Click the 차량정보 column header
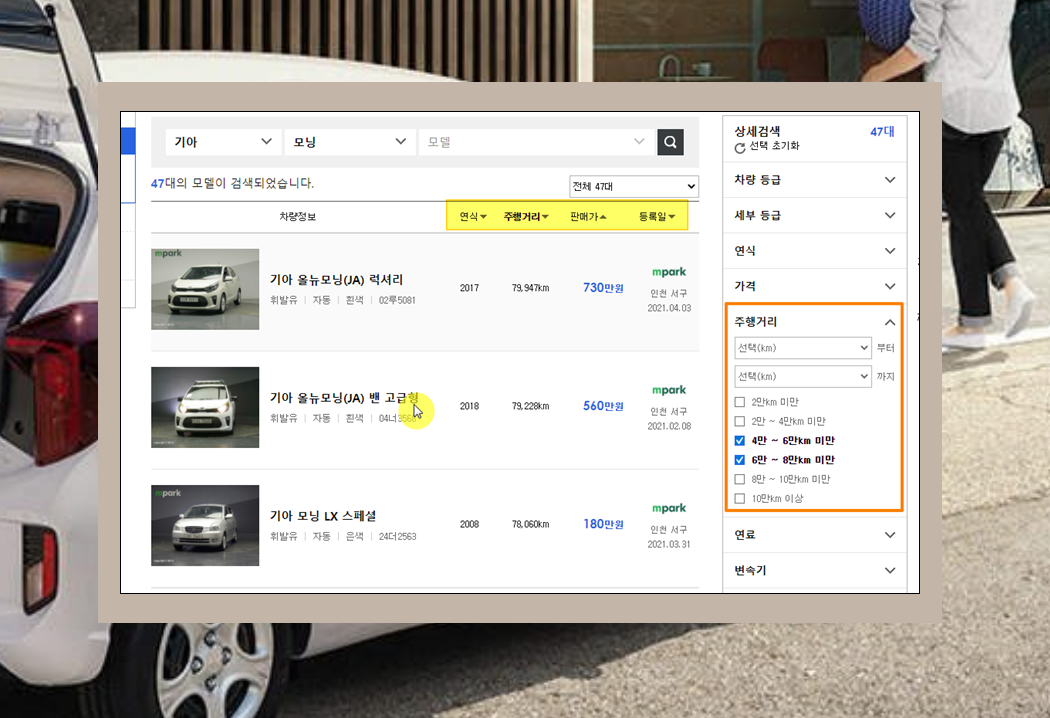The image size is (1050, 718). (x=298, y=216)
